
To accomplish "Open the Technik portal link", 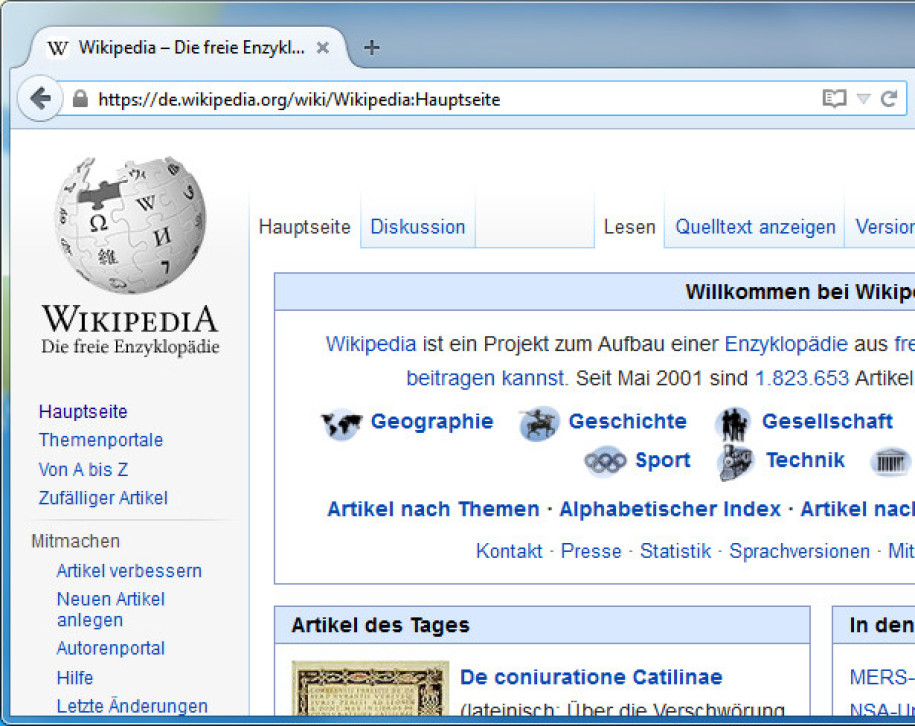I will [x=805, y=460].
